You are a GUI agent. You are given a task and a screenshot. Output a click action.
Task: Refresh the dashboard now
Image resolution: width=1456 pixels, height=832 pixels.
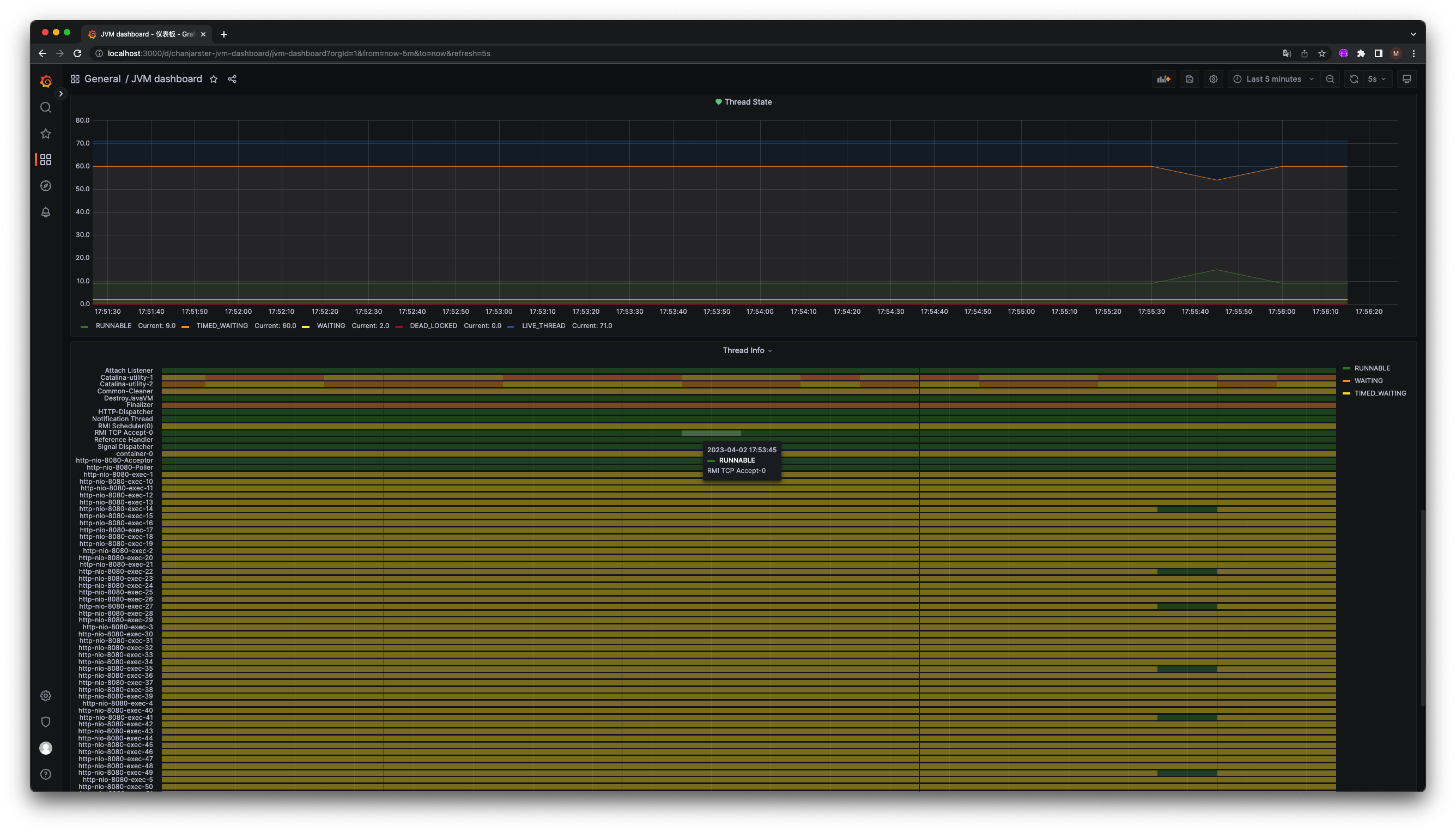pyautogui.click(x=1354, y=79)
